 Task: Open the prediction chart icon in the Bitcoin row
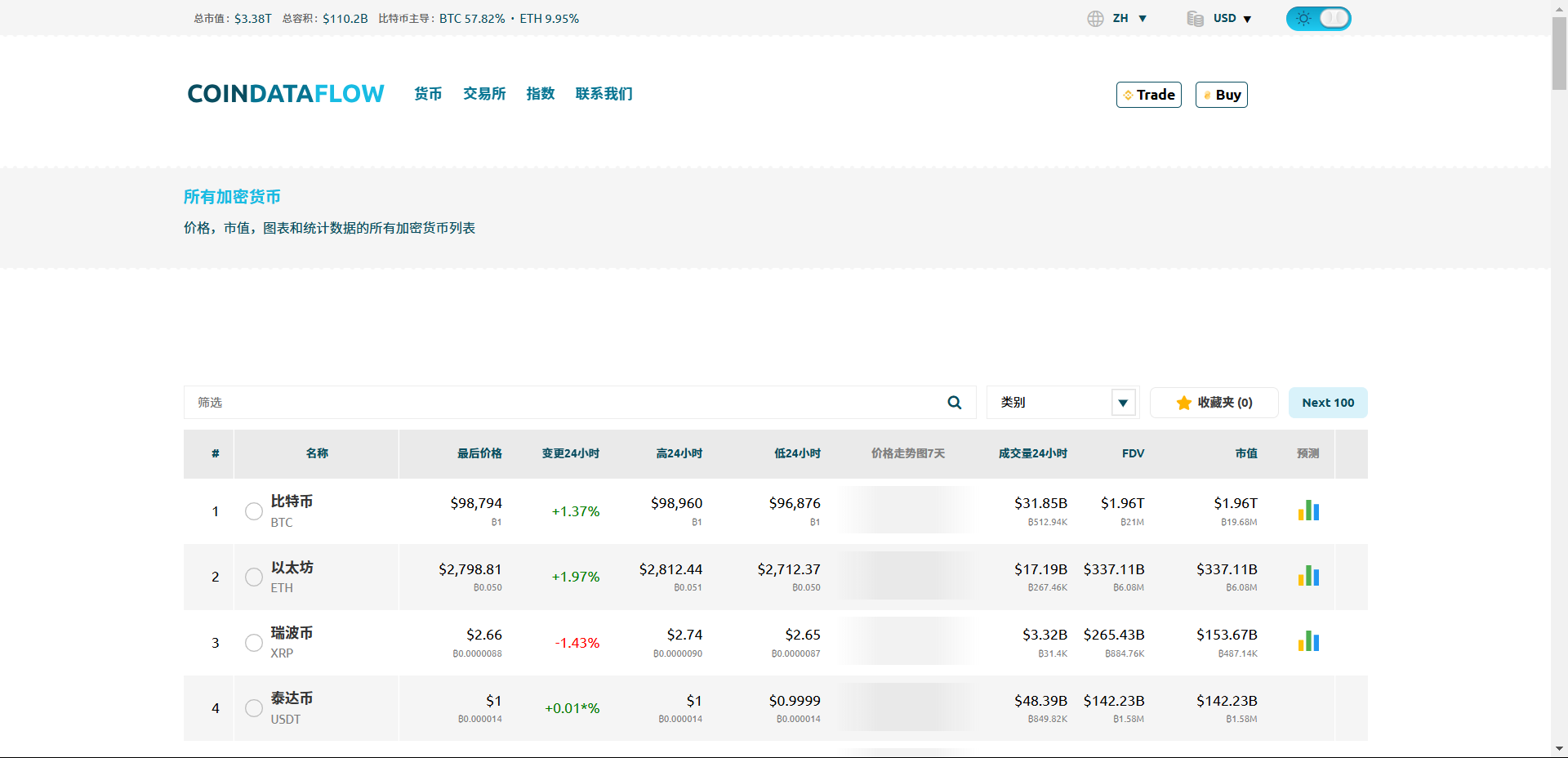(x=1309, y=511)
